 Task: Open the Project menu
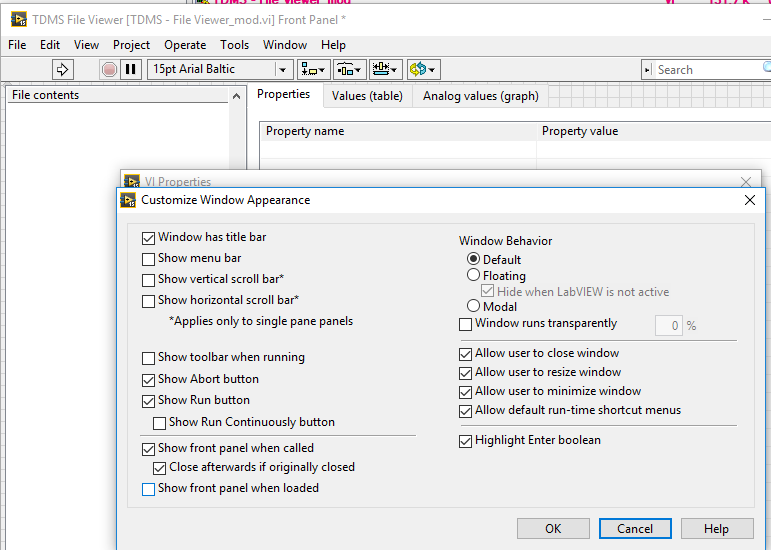(131, 45)
